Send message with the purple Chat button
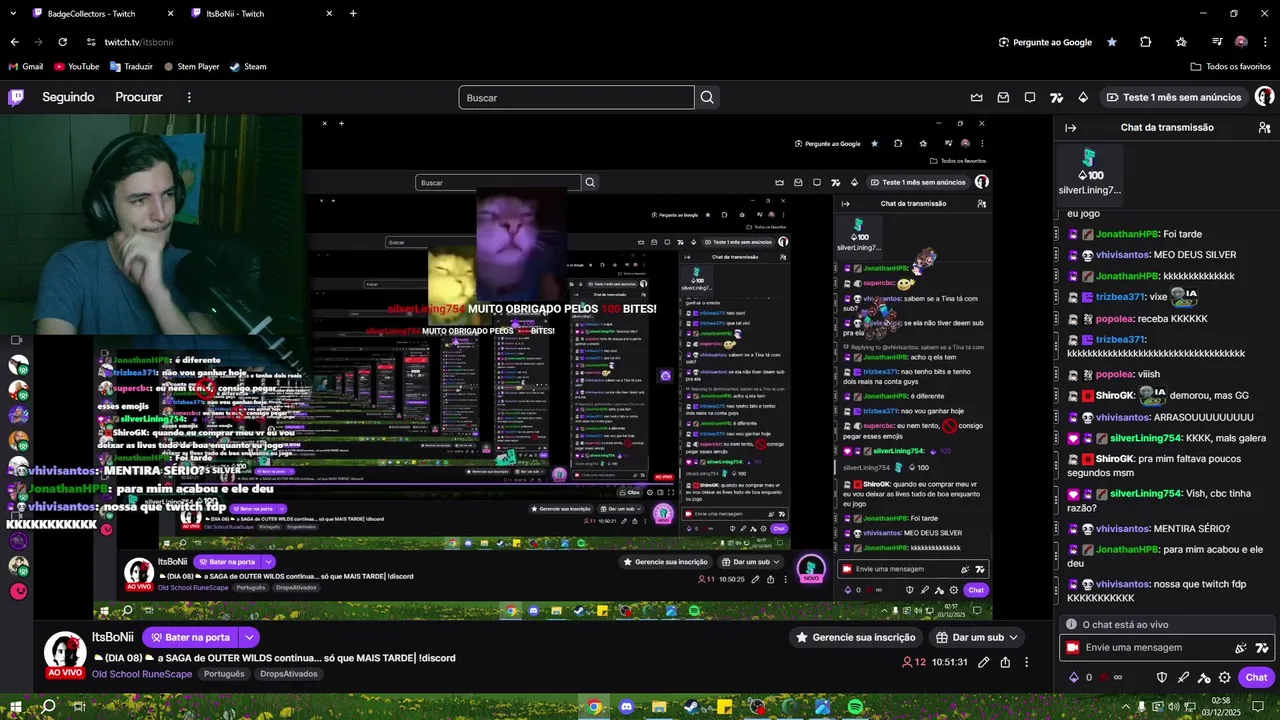 (x=1257, y=677)
